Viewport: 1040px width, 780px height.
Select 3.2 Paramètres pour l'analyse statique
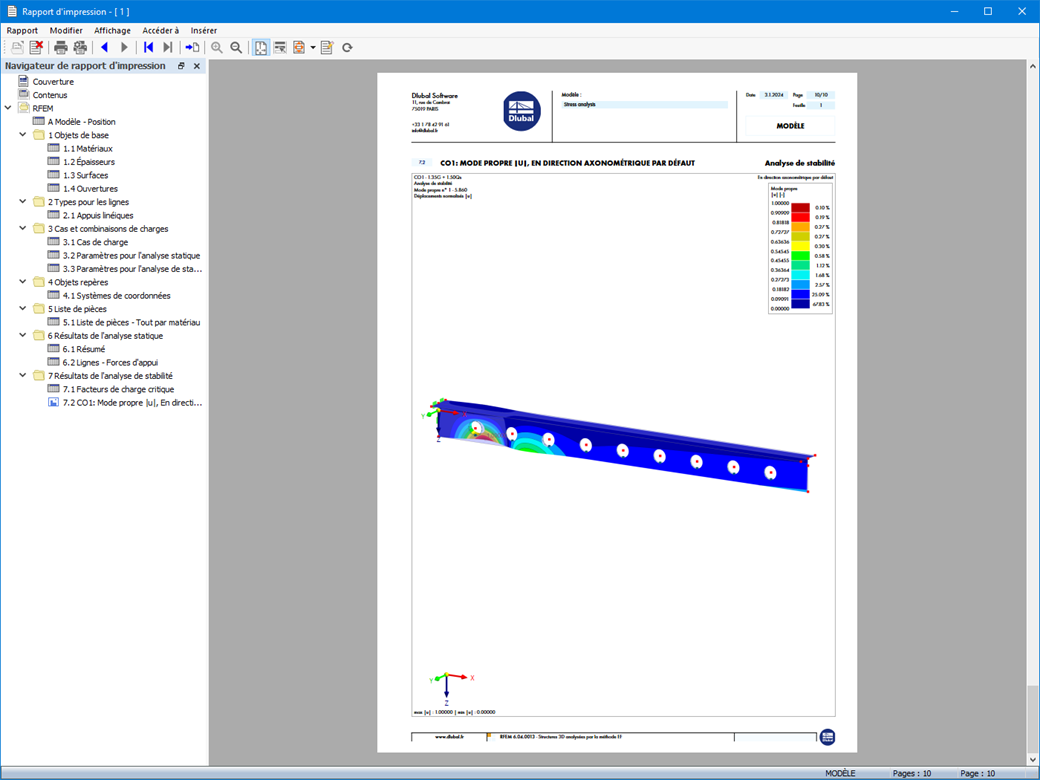coord(131,255)
